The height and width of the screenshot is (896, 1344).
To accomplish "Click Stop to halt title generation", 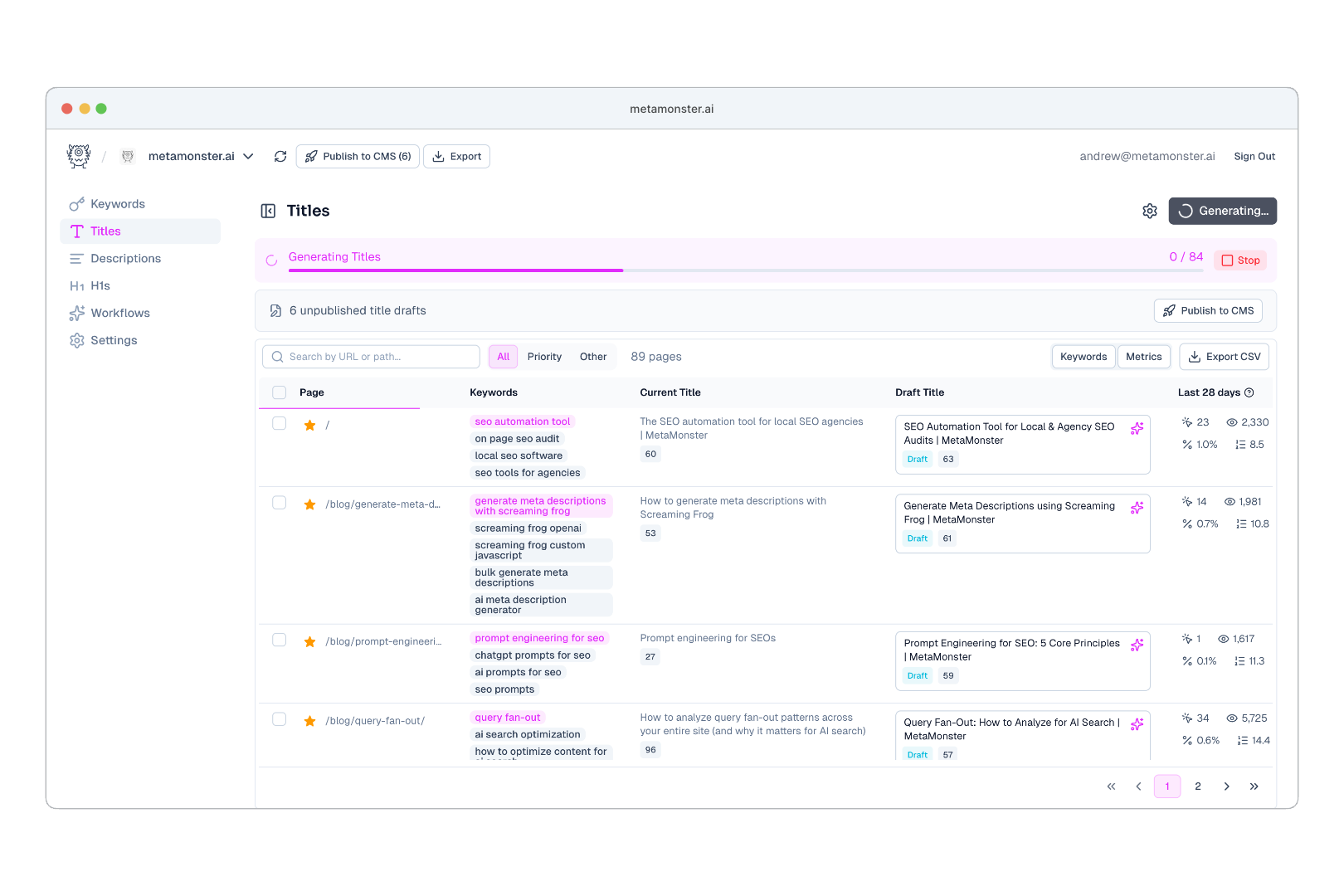I will click(x=1240, y=260).
